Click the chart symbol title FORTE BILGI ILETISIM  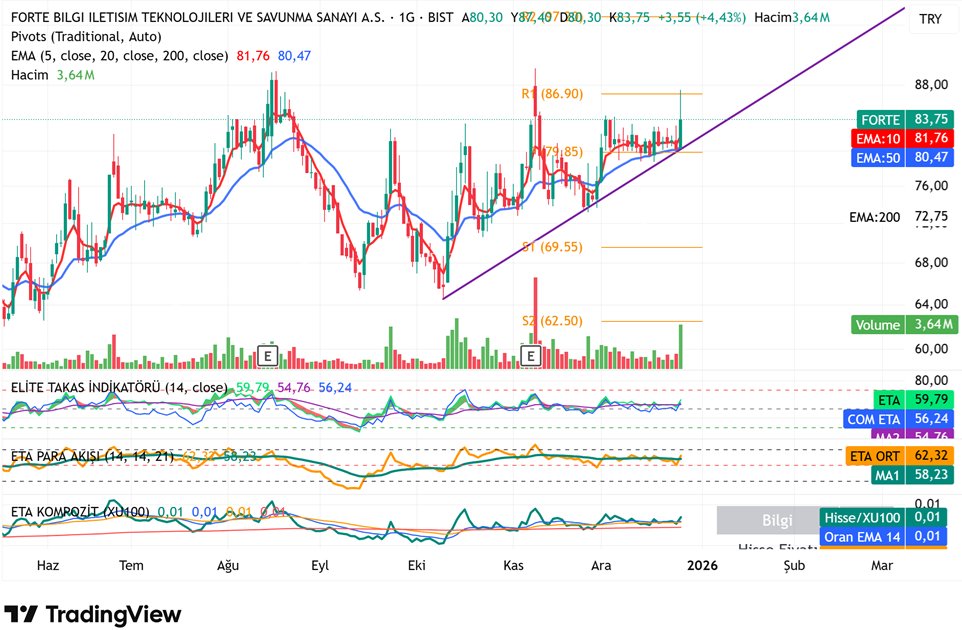pos(198,18)
